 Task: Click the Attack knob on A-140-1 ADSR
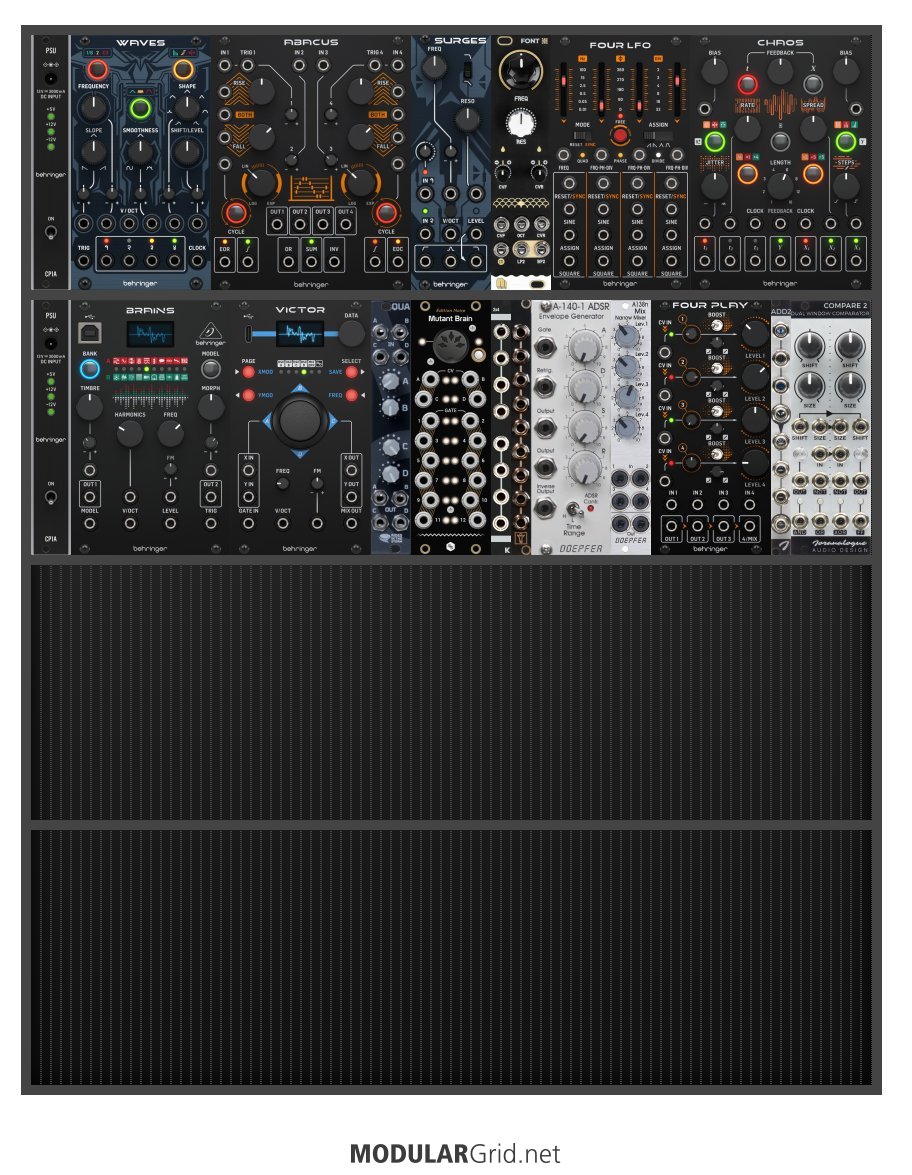pos(585,347)
